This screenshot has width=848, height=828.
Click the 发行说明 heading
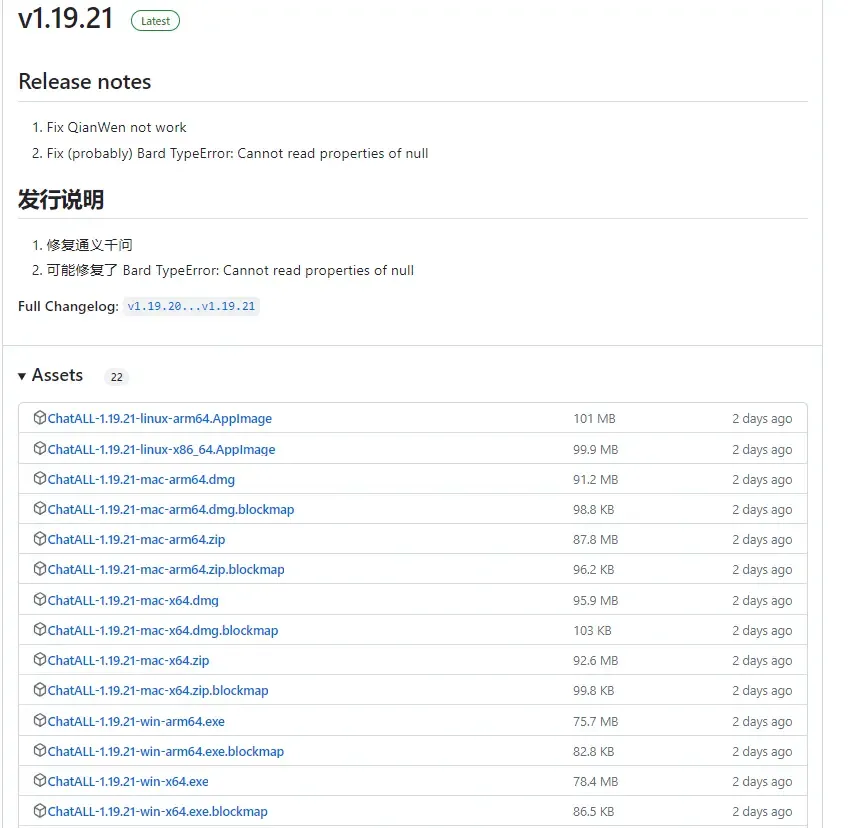click(x=61, y=200)
